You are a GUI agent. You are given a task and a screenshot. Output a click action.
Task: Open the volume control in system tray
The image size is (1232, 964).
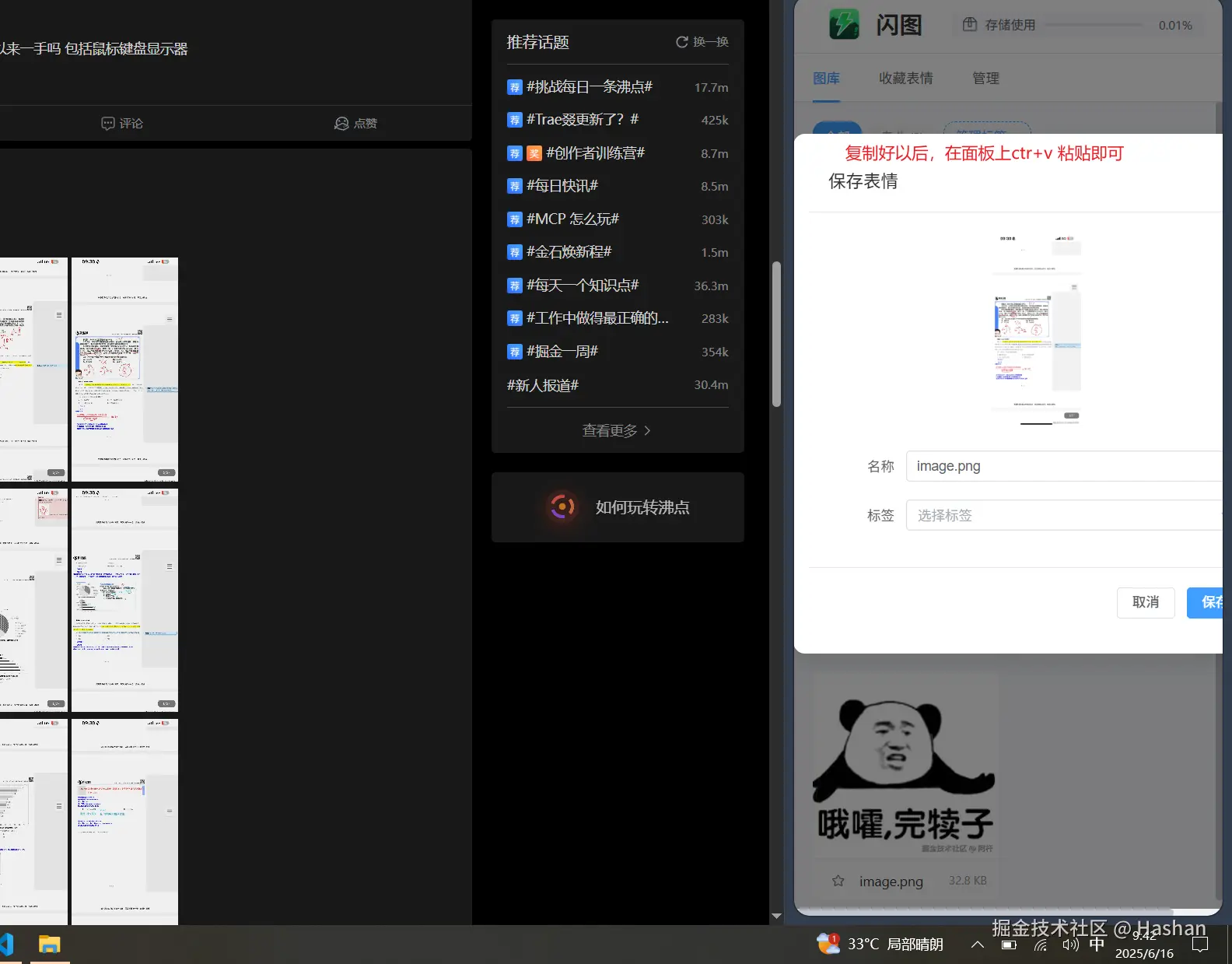(1070, 945)
